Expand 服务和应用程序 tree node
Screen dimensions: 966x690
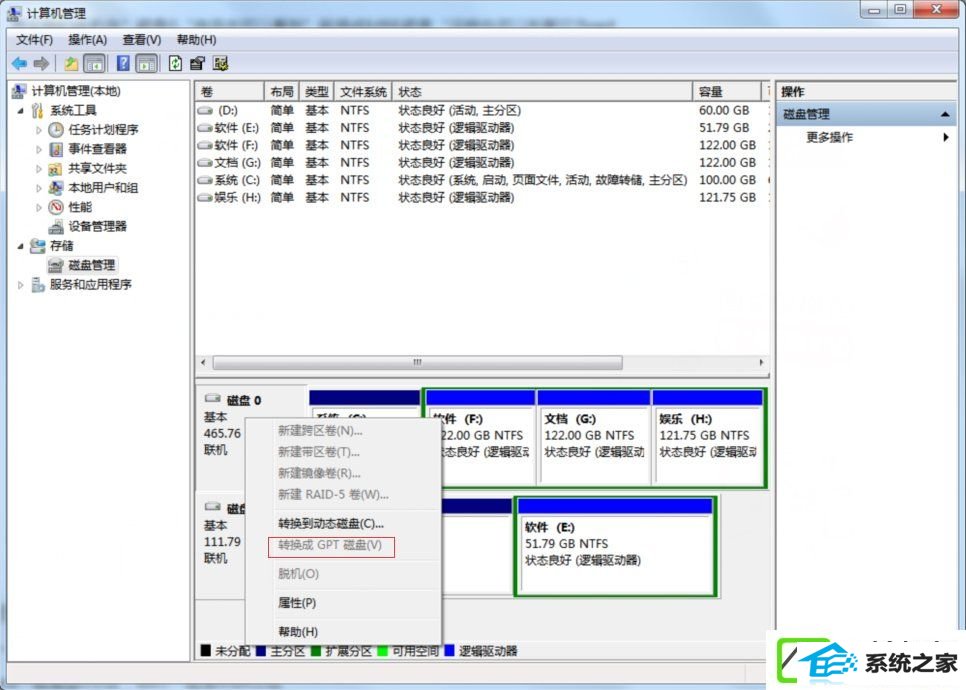pos(22,285)
